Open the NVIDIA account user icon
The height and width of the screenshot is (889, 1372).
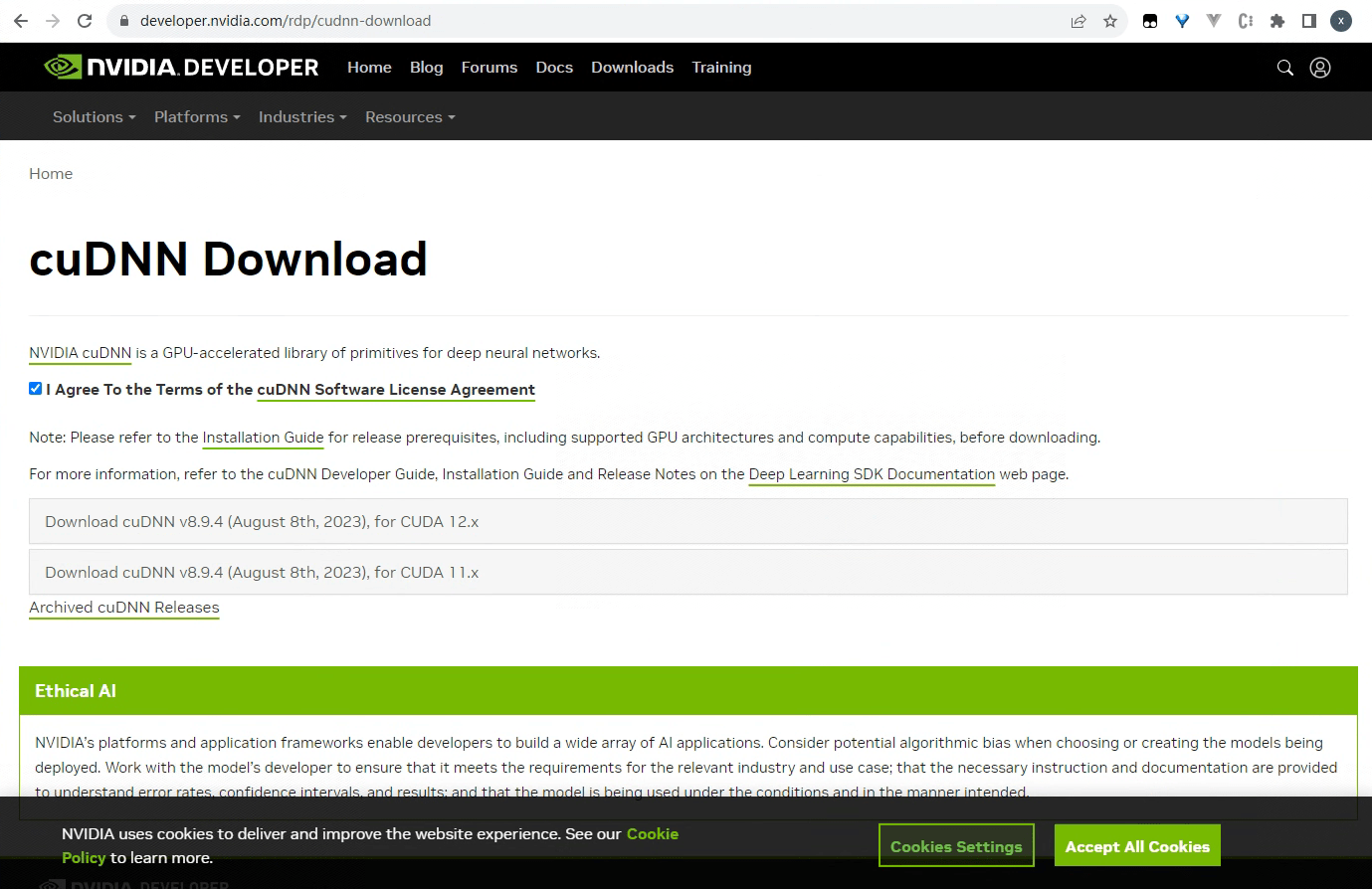(1320, 68)
